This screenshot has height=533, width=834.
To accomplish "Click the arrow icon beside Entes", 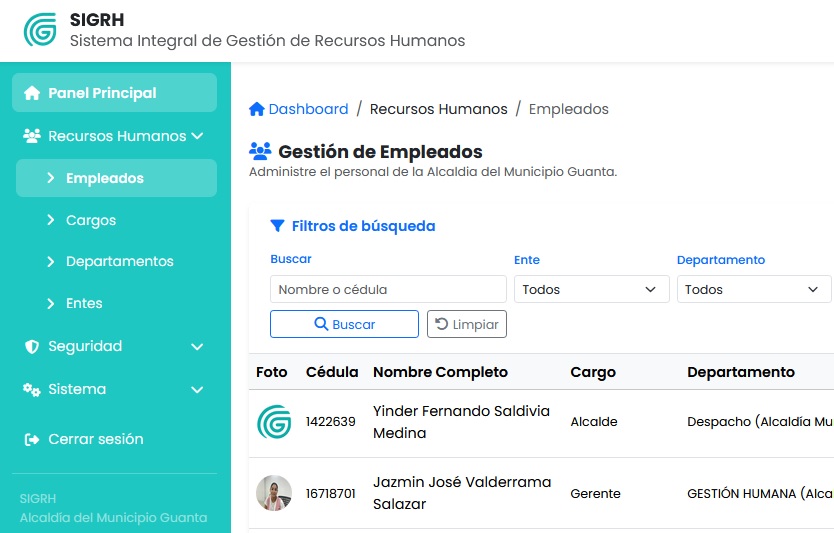I will coord(51,304).
